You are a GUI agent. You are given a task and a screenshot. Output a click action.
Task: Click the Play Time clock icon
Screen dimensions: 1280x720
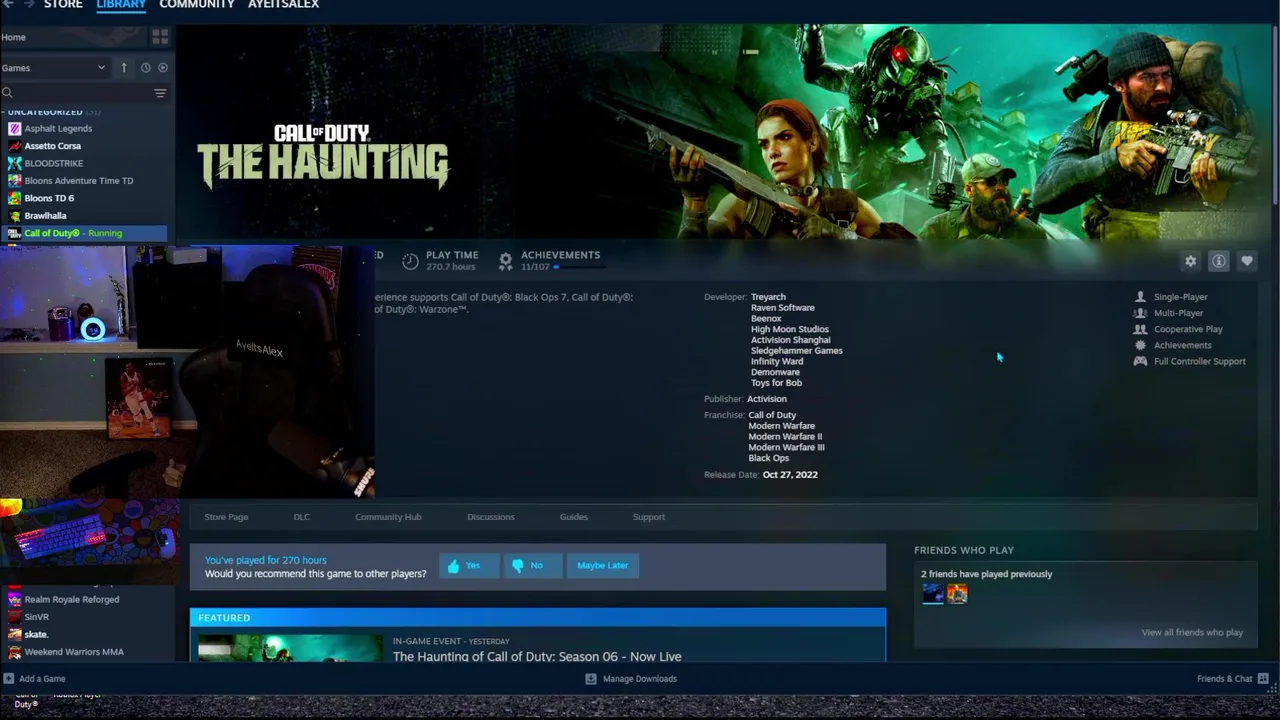click(410, 261)
